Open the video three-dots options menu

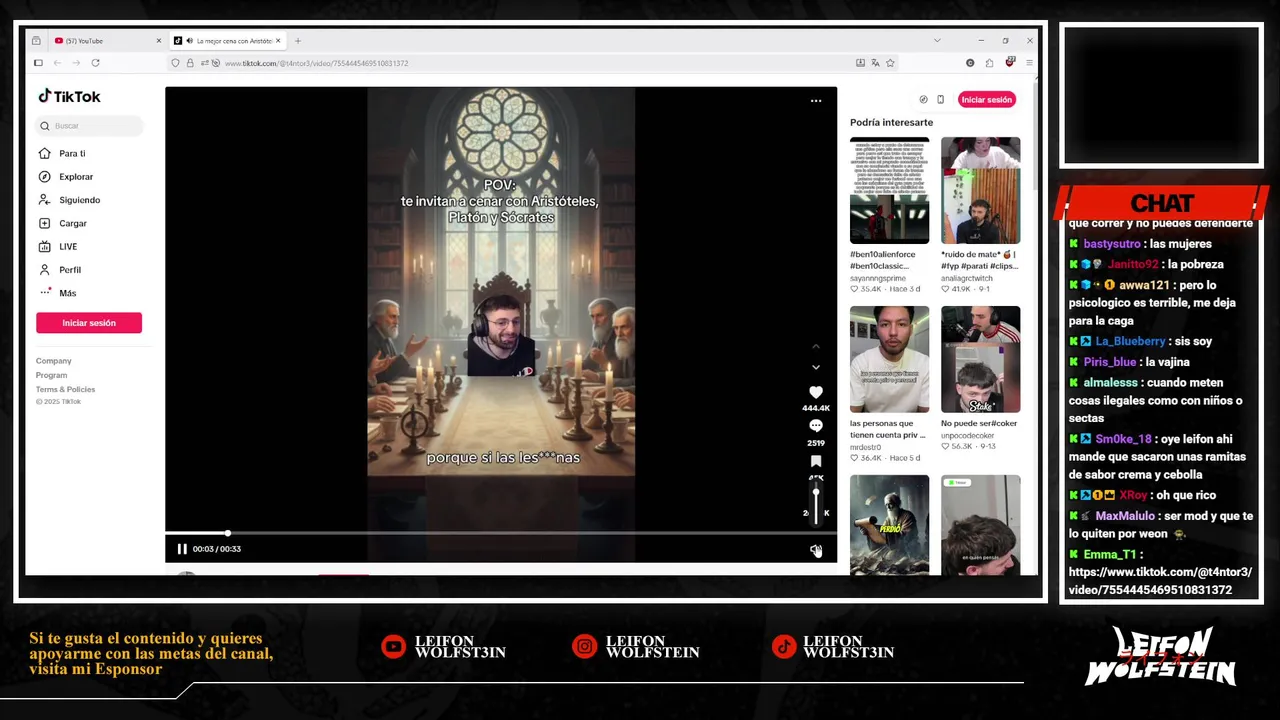pos(816,100)
